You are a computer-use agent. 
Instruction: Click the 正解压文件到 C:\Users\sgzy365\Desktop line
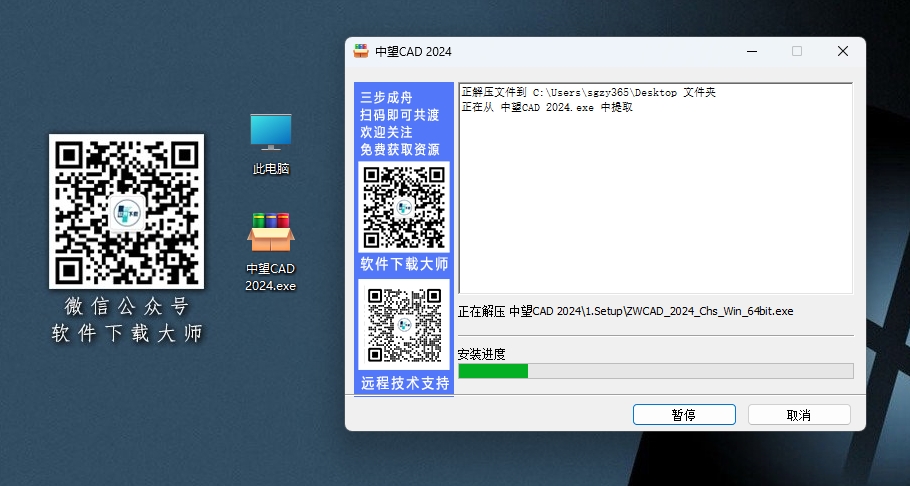[588, 92]
